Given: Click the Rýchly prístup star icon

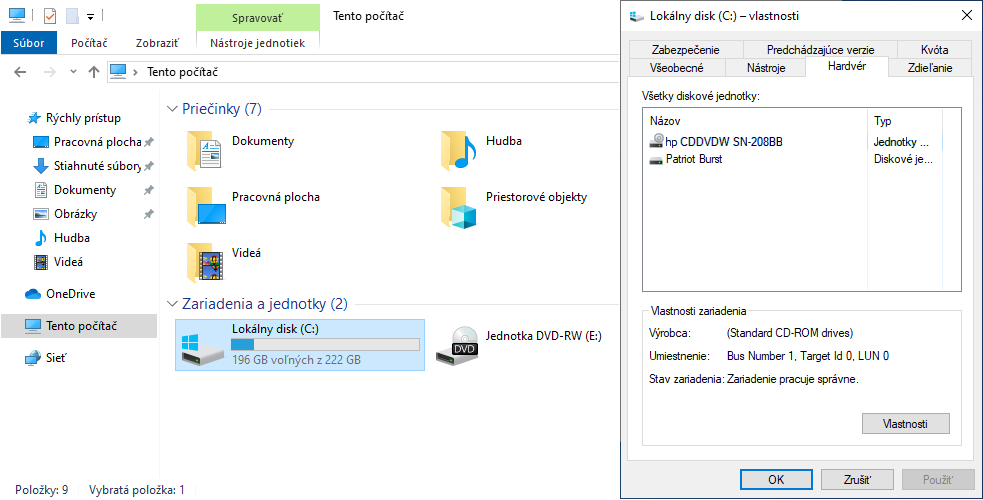Looking at the screenshot, I should [34, 118].
